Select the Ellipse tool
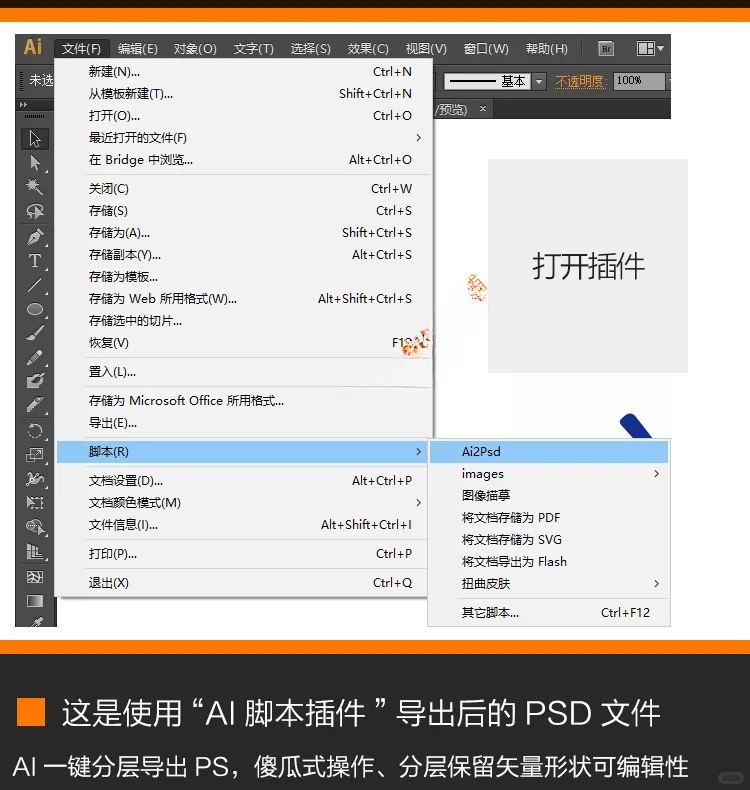This screenshot has height=790, width=750. click(35, 309)
